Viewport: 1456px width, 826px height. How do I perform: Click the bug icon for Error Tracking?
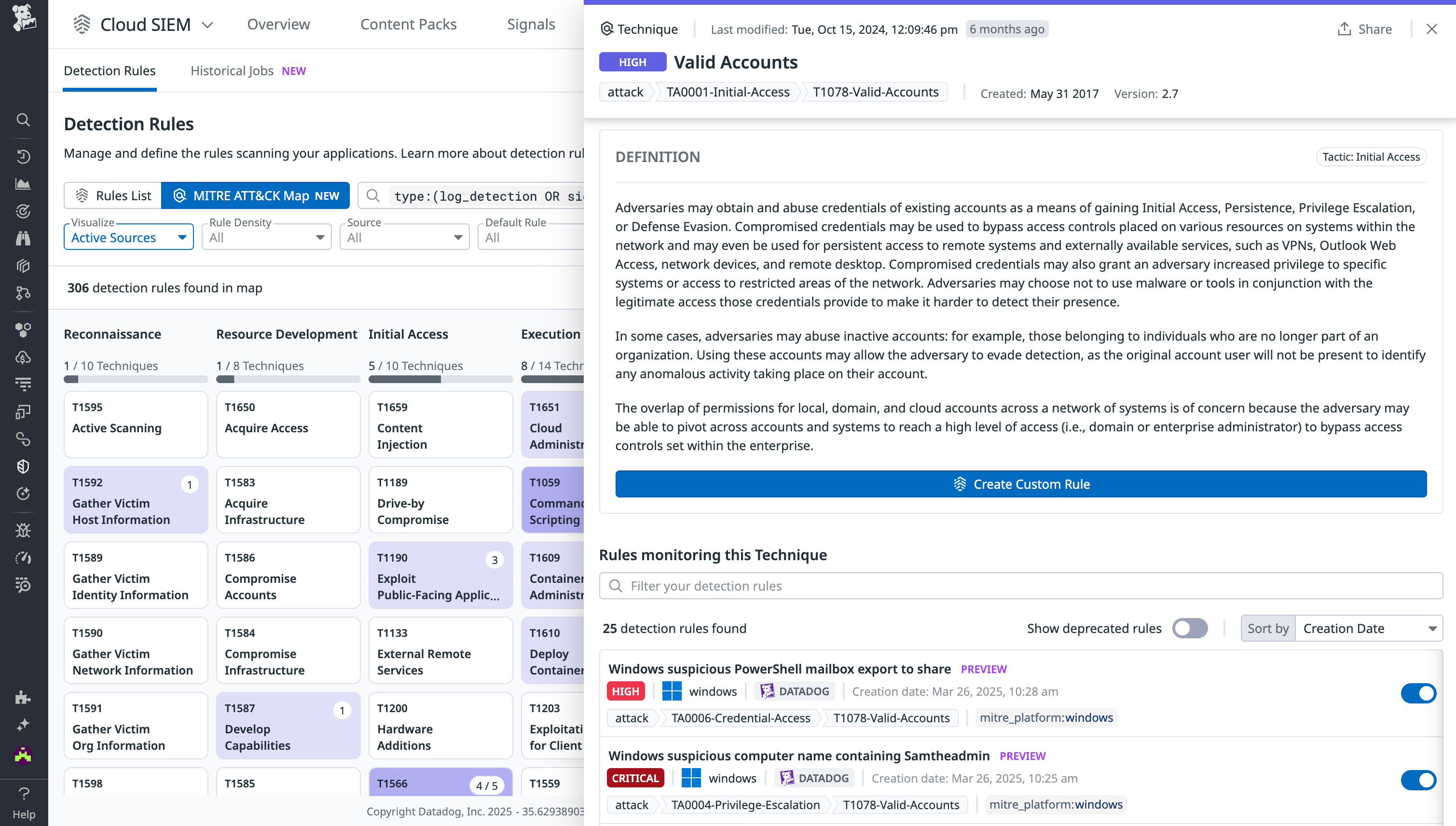[x=23, y=530]
